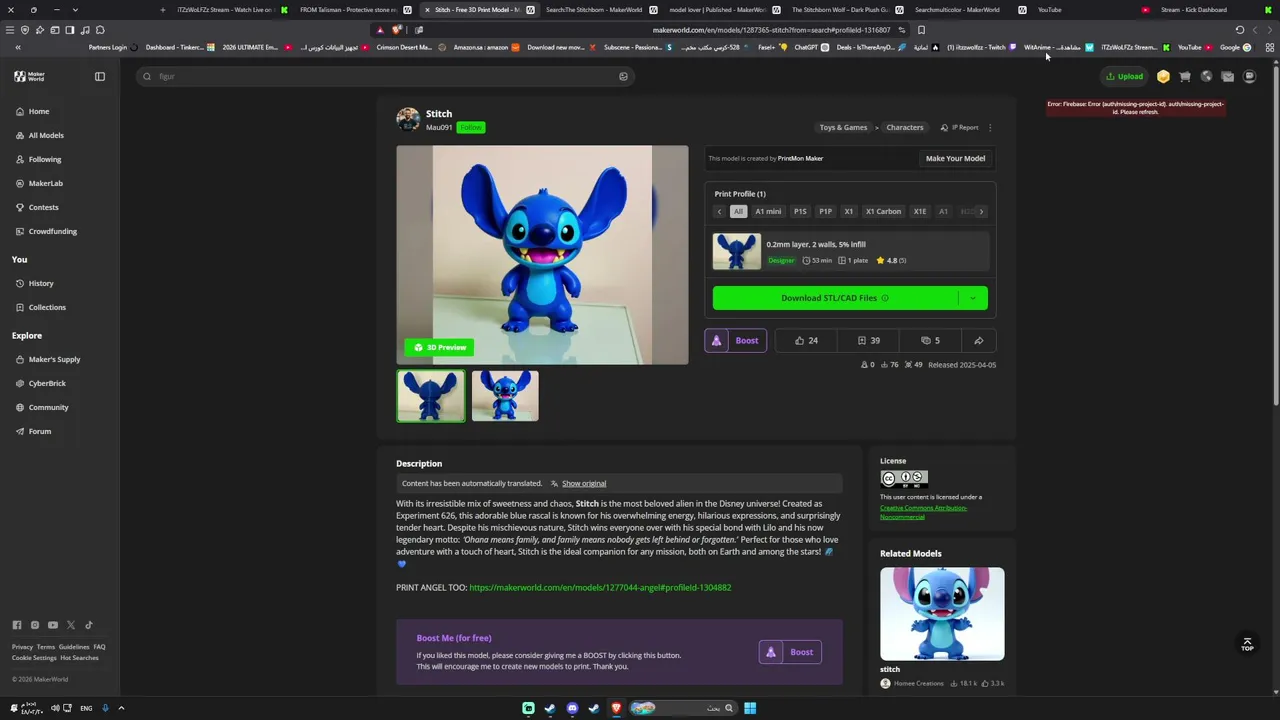Select the A1 mini printer filter
This screenshot has width=1280, height=720.
pyautogui.click(x=768, y=212)
